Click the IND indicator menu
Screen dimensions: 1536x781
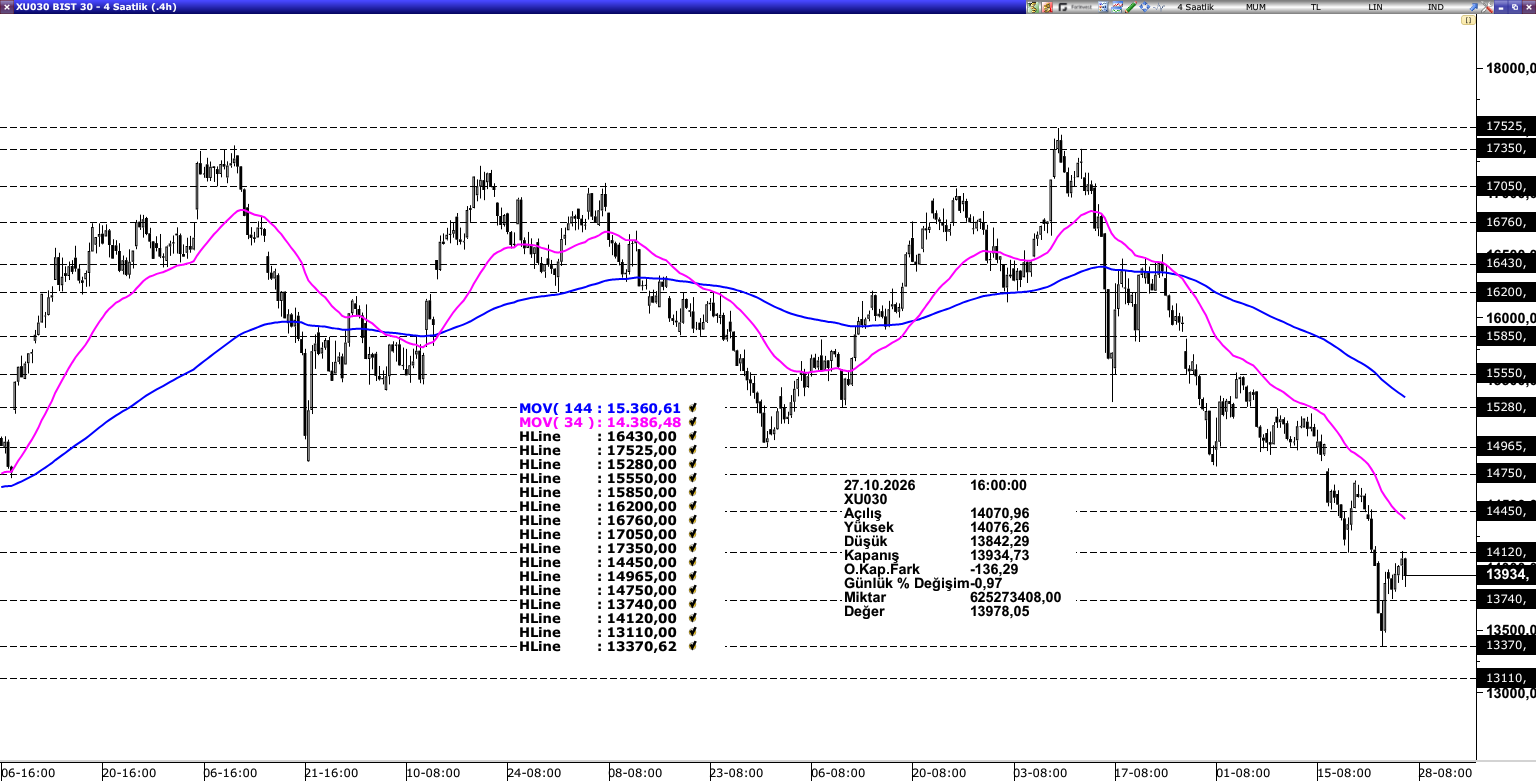pyautogui.click(x=1435, y=7)
